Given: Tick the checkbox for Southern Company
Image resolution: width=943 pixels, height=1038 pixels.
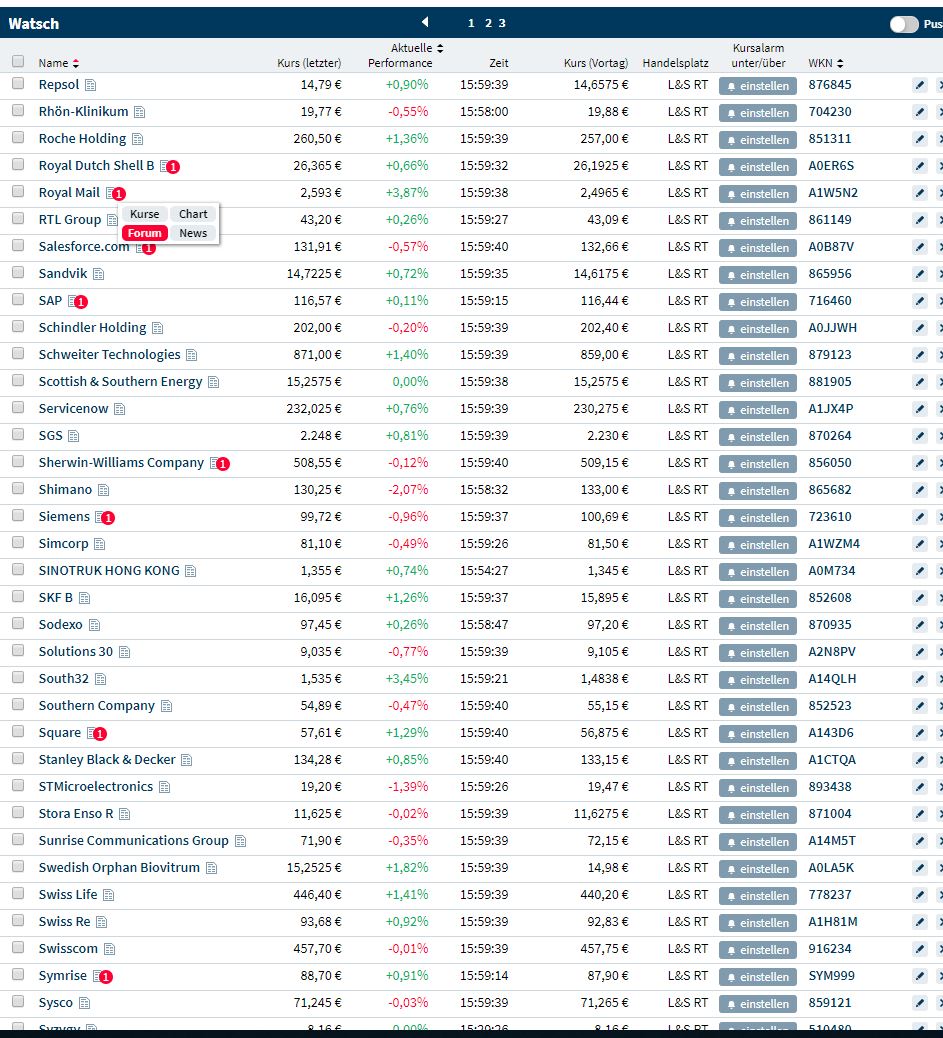Looking at the screenshot, I should click(18, 704).
